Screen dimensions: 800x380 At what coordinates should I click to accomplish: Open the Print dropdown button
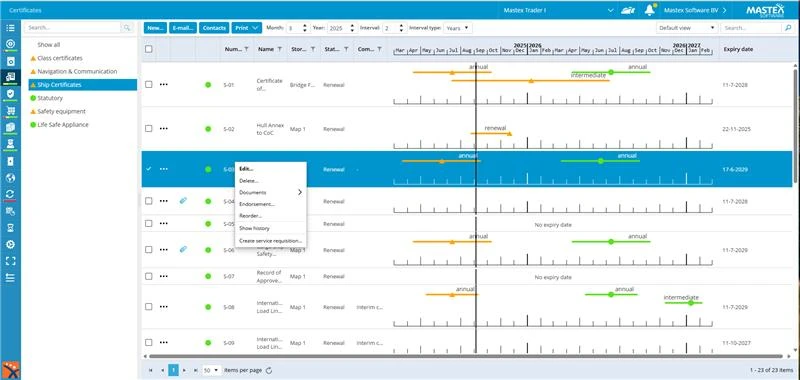(246, 28)
